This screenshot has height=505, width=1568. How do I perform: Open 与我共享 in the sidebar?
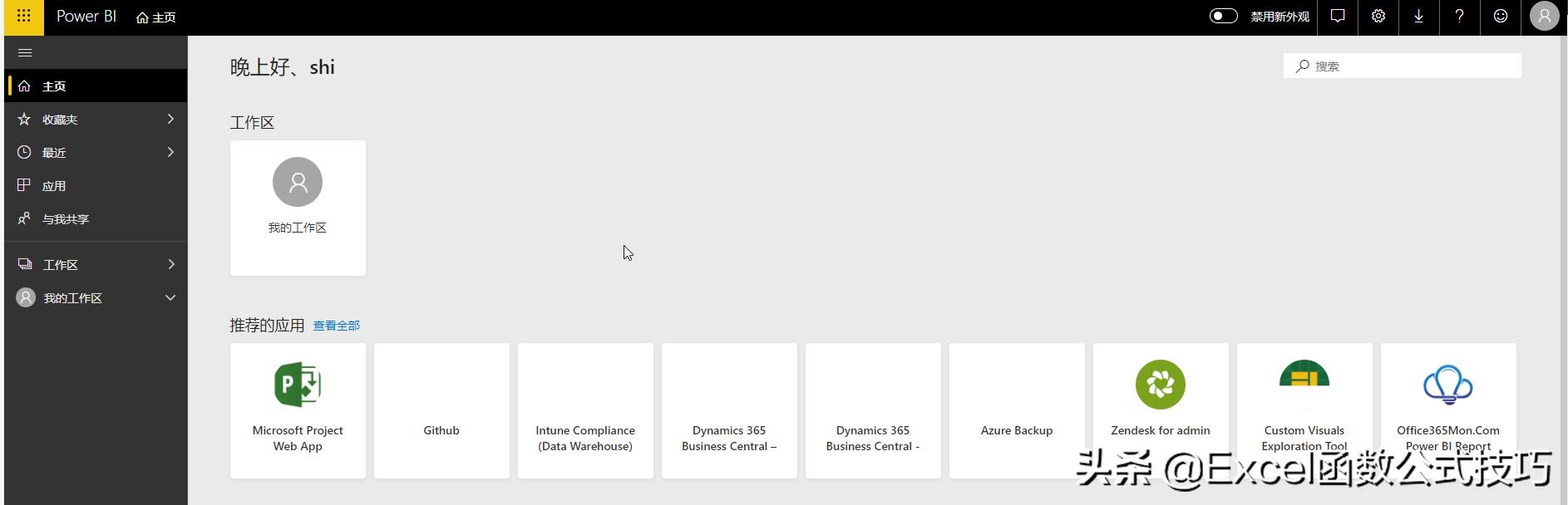pyautogui.click(x=96, y=218)
